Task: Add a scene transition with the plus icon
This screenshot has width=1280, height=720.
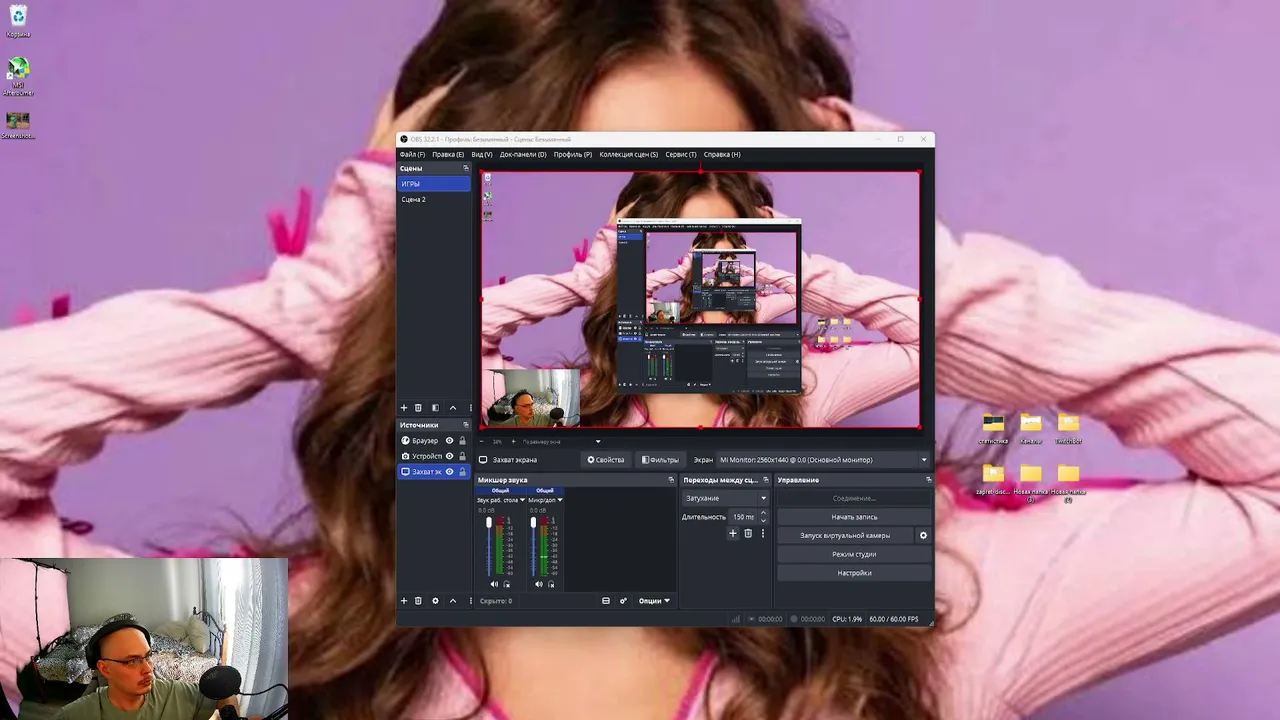Action: 732,534
